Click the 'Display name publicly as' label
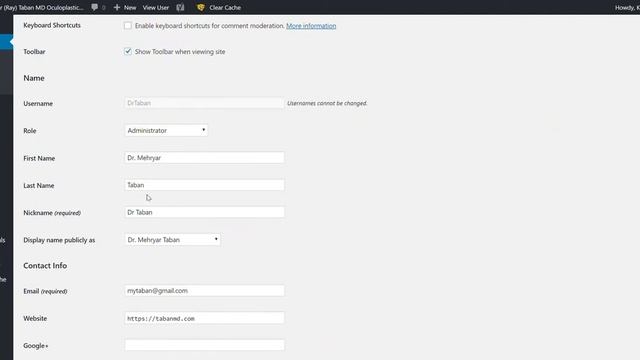 pos(59,240)
